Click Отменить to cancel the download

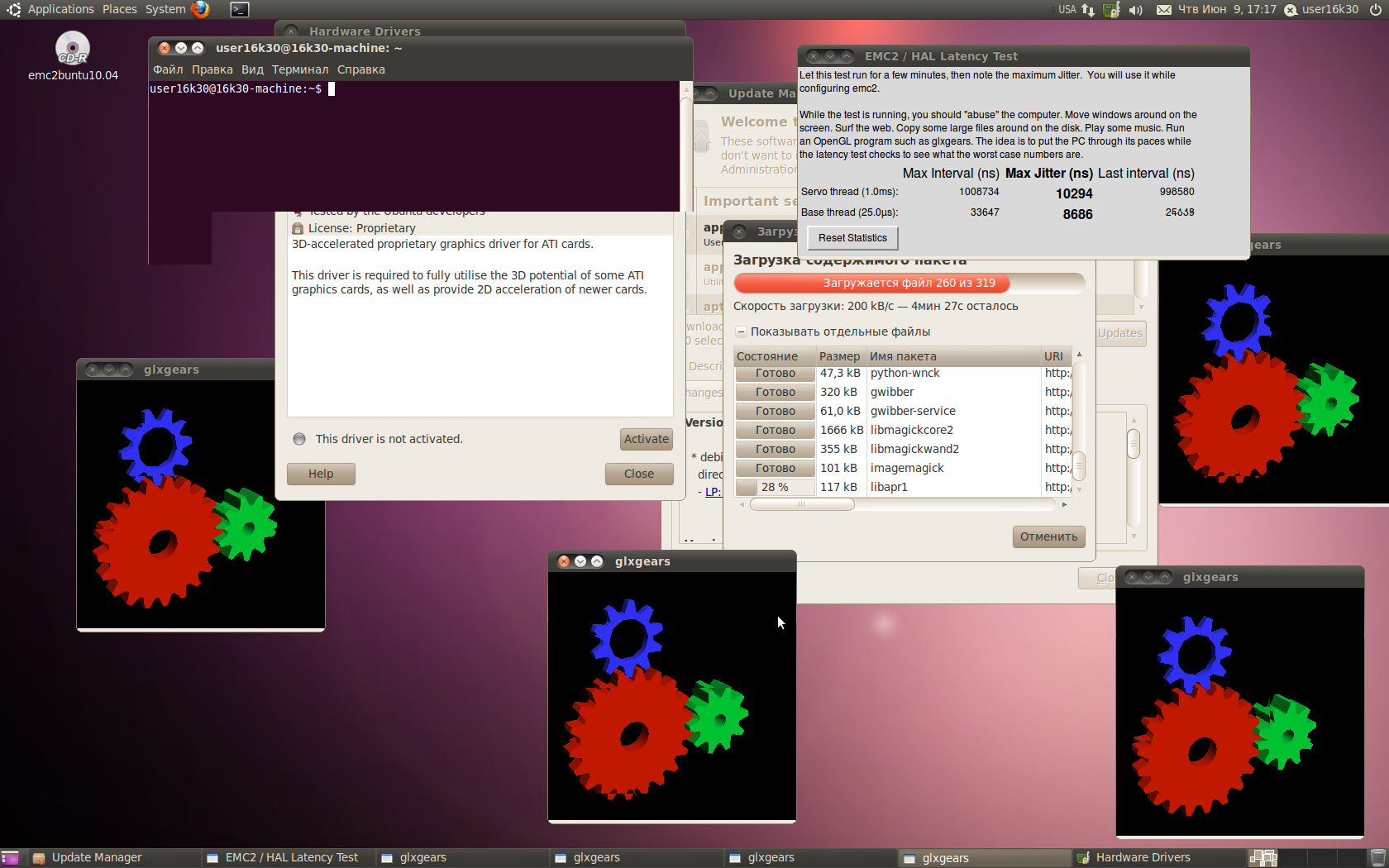pos(1049,537)
